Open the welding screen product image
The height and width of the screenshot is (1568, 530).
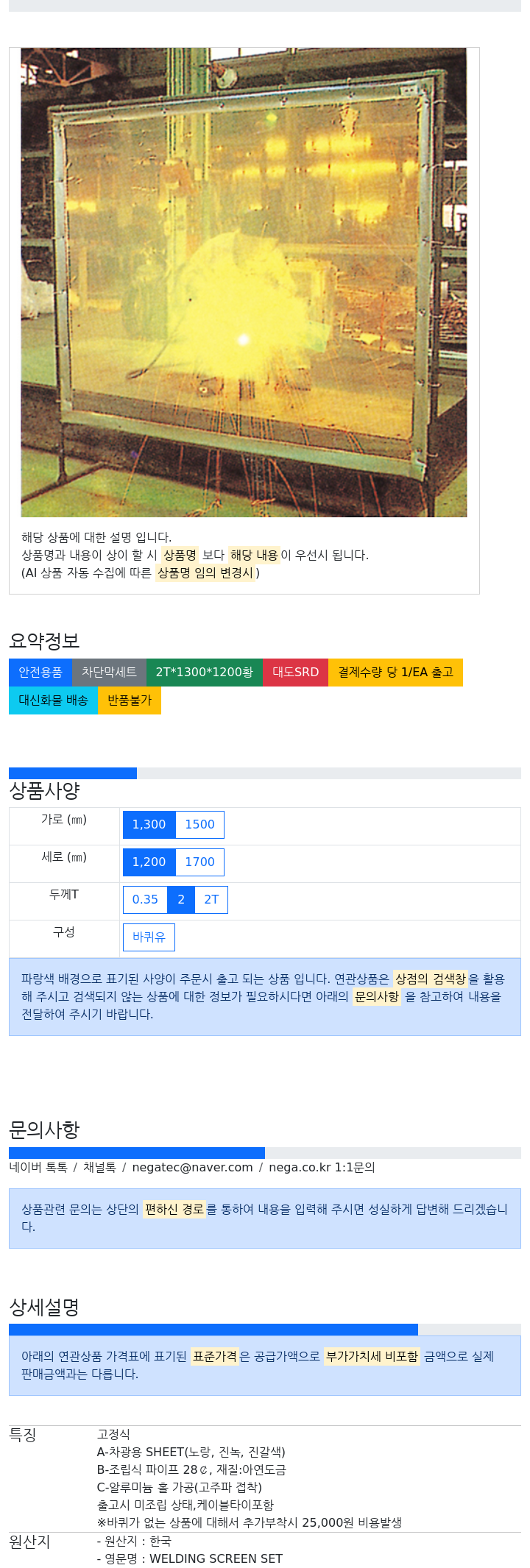tap(244, 283)
